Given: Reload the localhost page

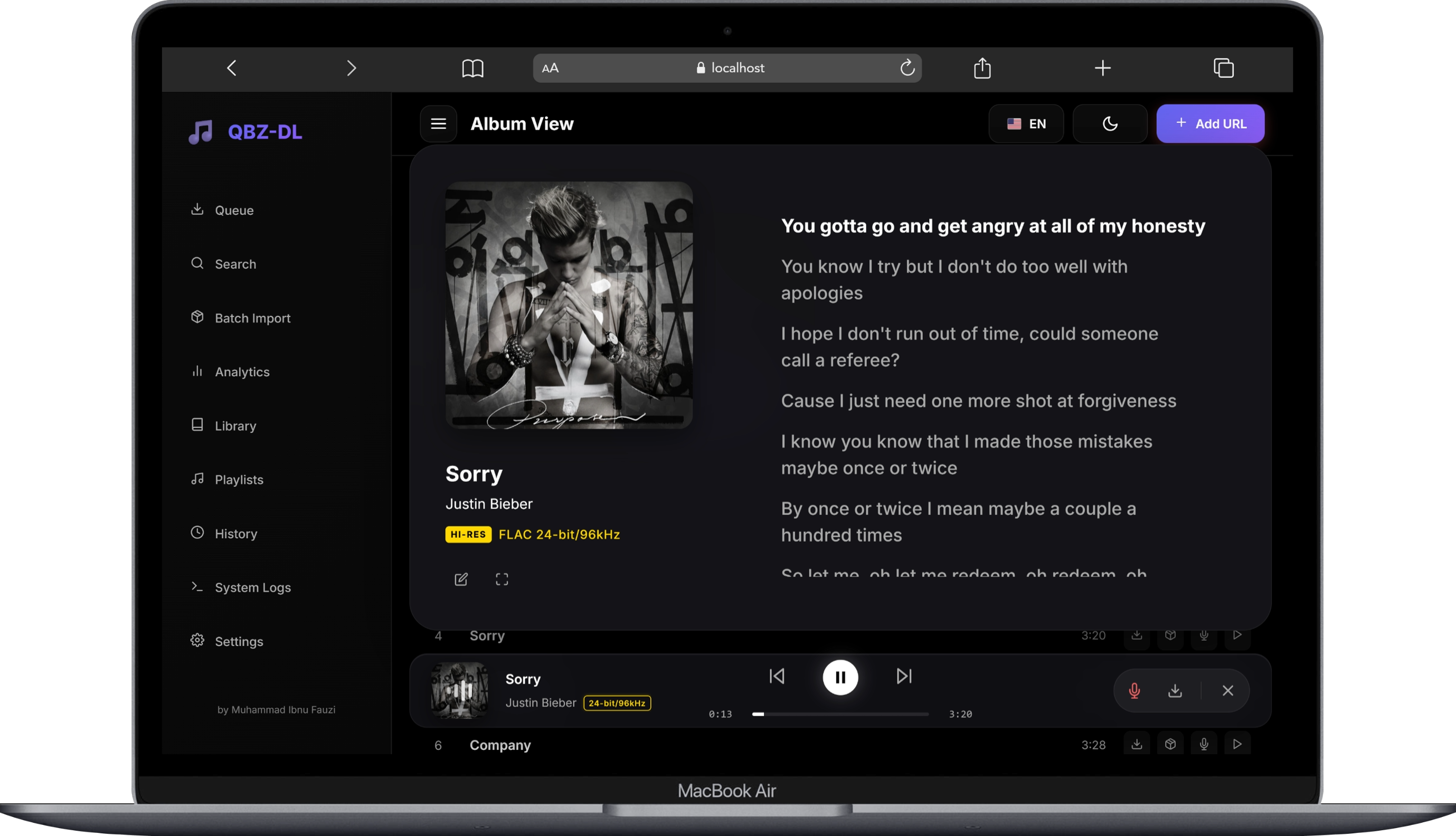Looking at the screenshot, I should pos(907,68).
